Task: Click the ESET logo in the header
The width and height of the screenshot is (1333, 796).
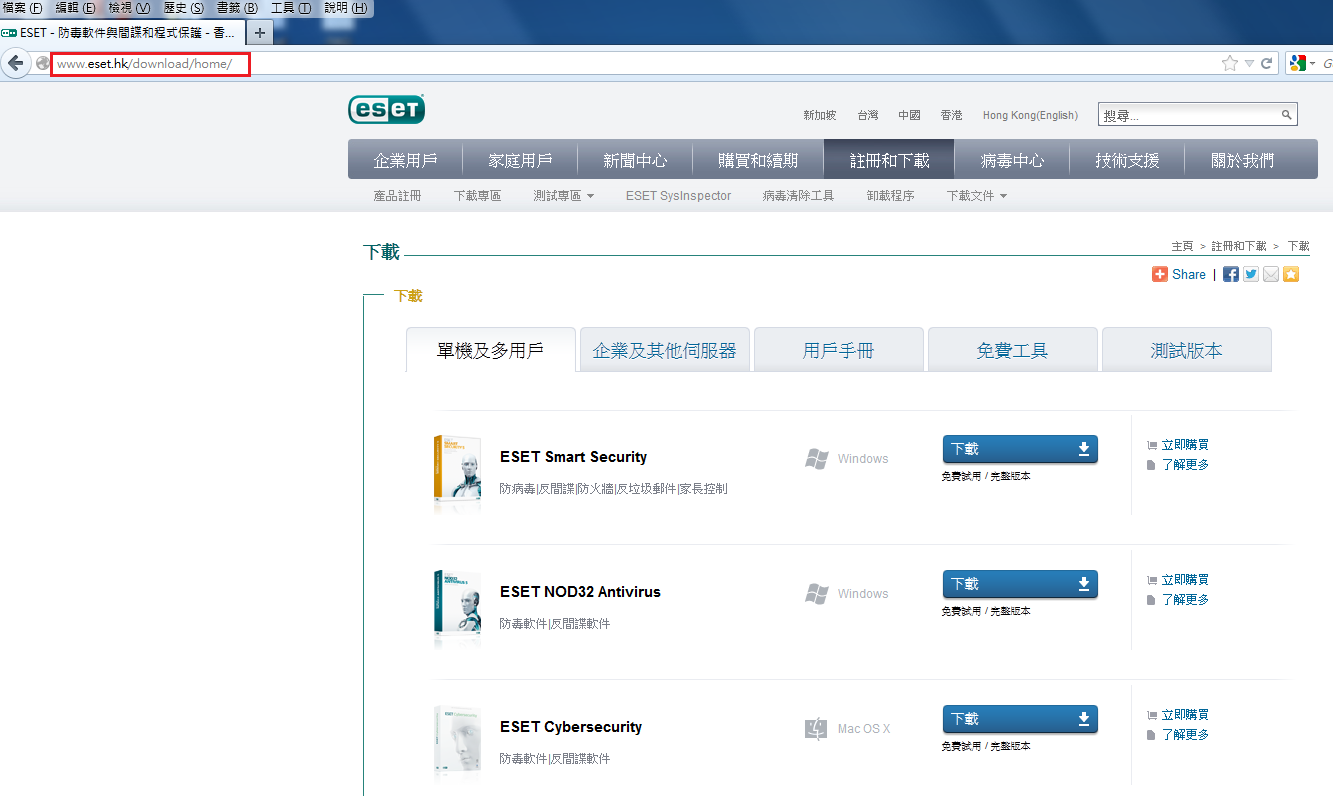Action: tap(386, 109)
